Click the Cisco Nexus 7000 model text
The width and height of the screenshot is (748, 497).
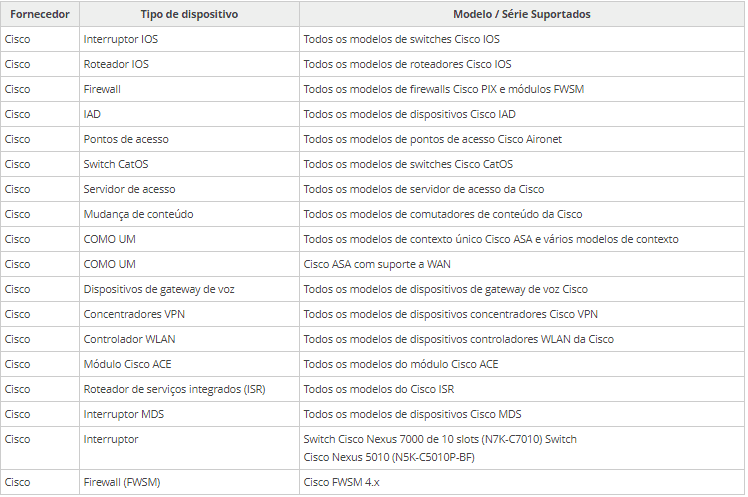[440, 440]
